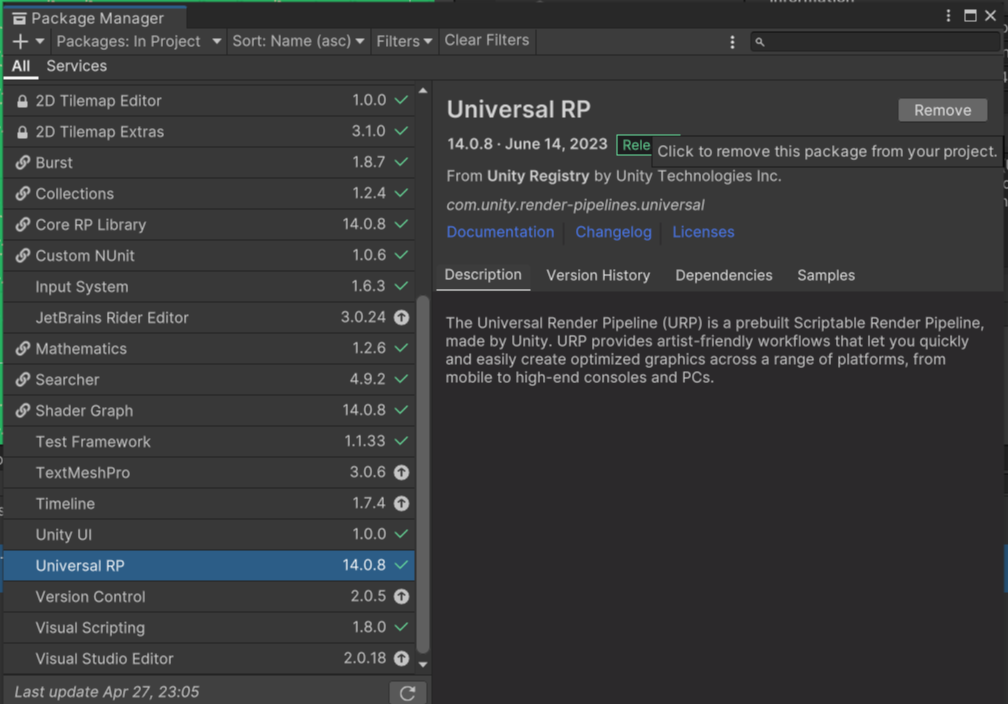Select the Input System package
The width and height of the screenshot is (1008, 704).
209,287
